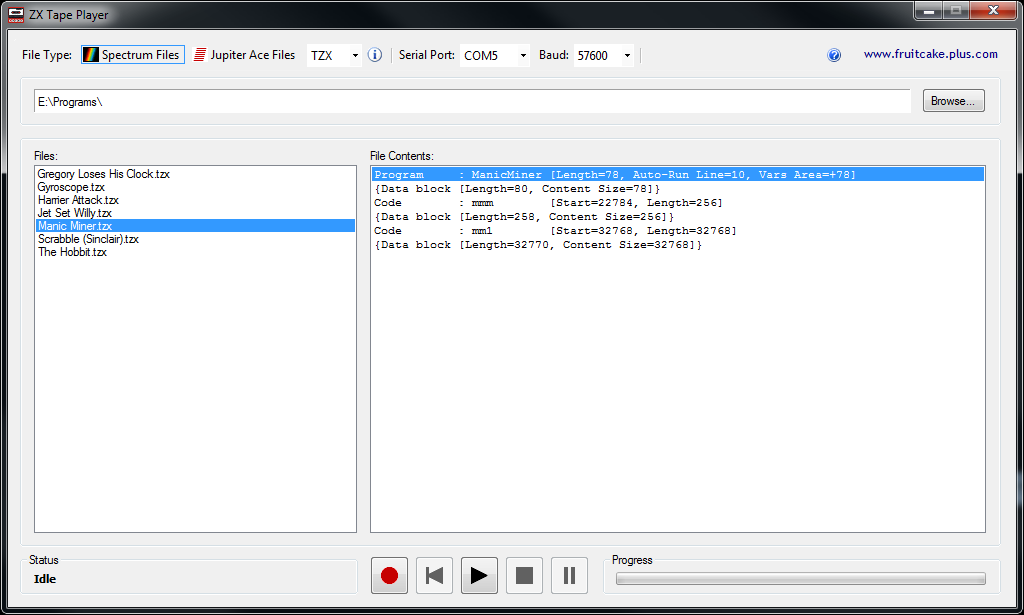Image resolution: width=1024 pixels, height=615 pixels.
Task: Click the ZX Tape Player title bar icon
Action: tap(16, 14)
